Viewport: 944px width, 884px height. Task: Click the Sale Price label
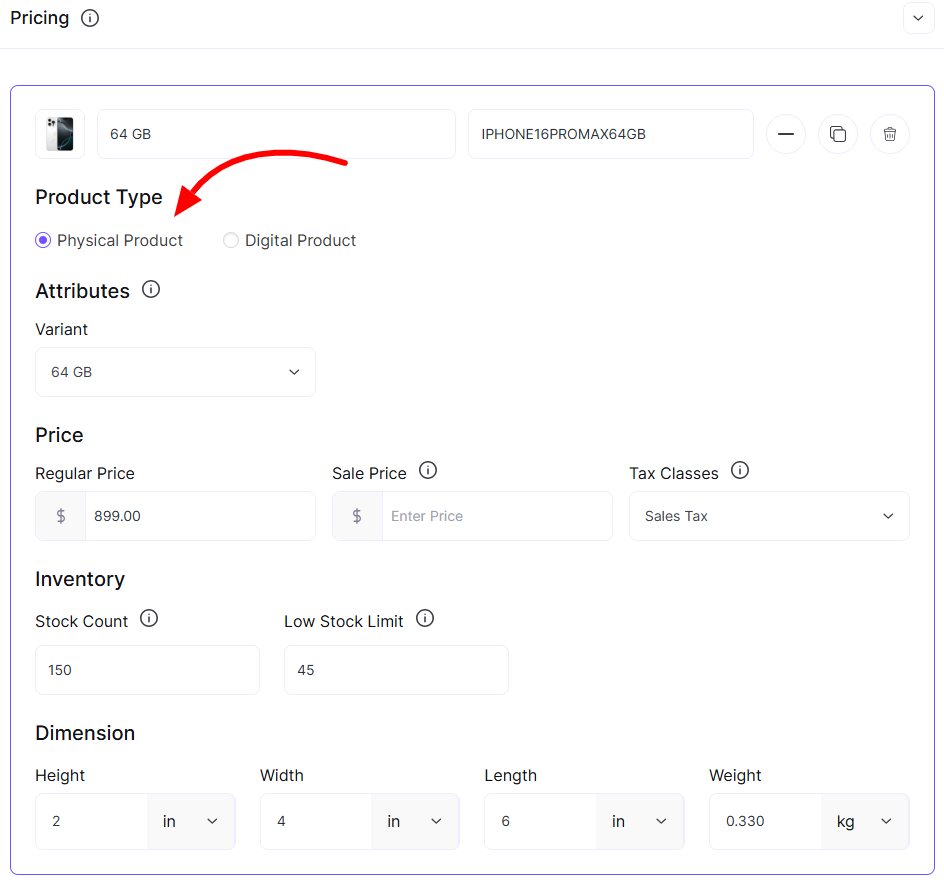click(x=369, y=473)
